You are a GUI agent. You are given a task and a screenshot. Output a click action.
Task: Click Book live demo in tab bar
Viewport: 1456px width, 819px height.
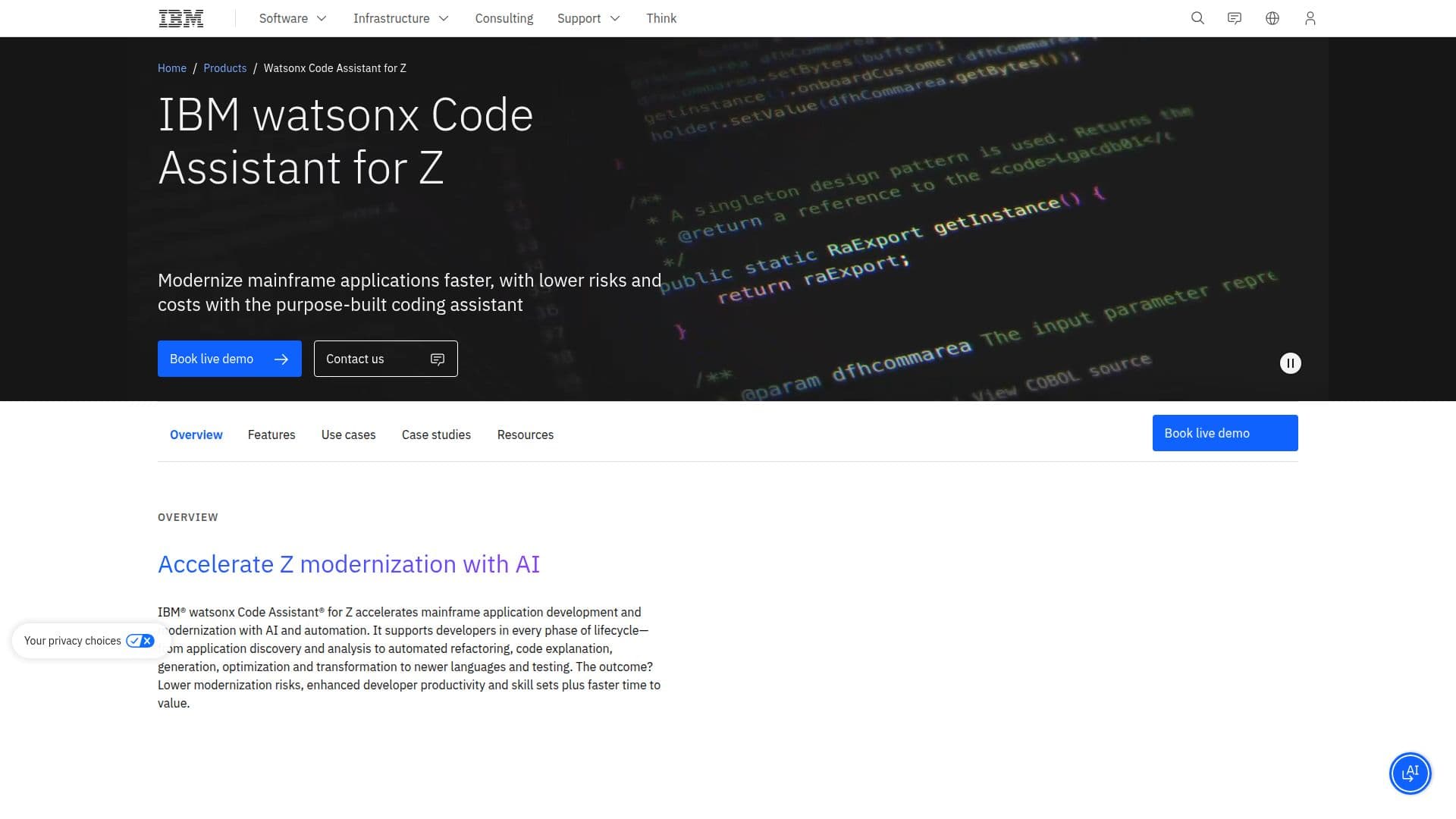(x=1225, y=433)
